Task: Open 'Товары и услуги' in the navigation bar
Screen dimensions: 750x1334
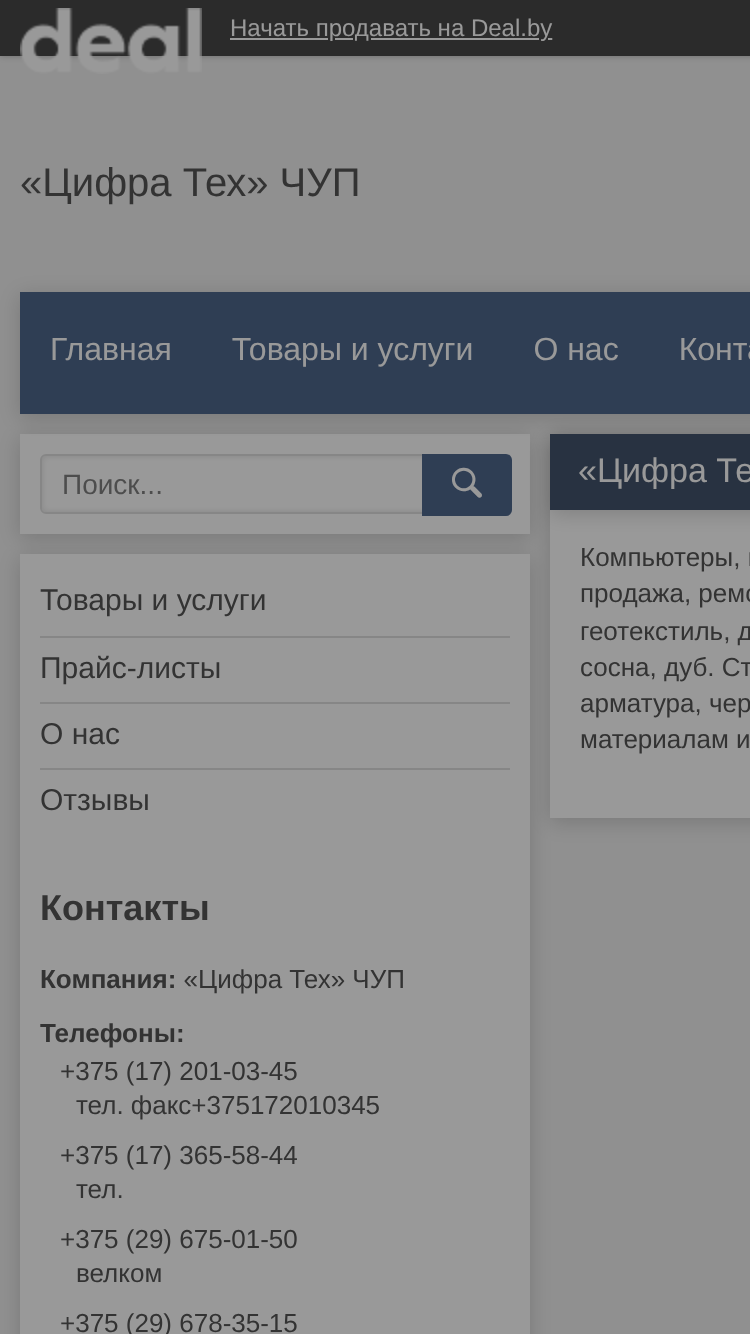Action: (x=352, y=350)
